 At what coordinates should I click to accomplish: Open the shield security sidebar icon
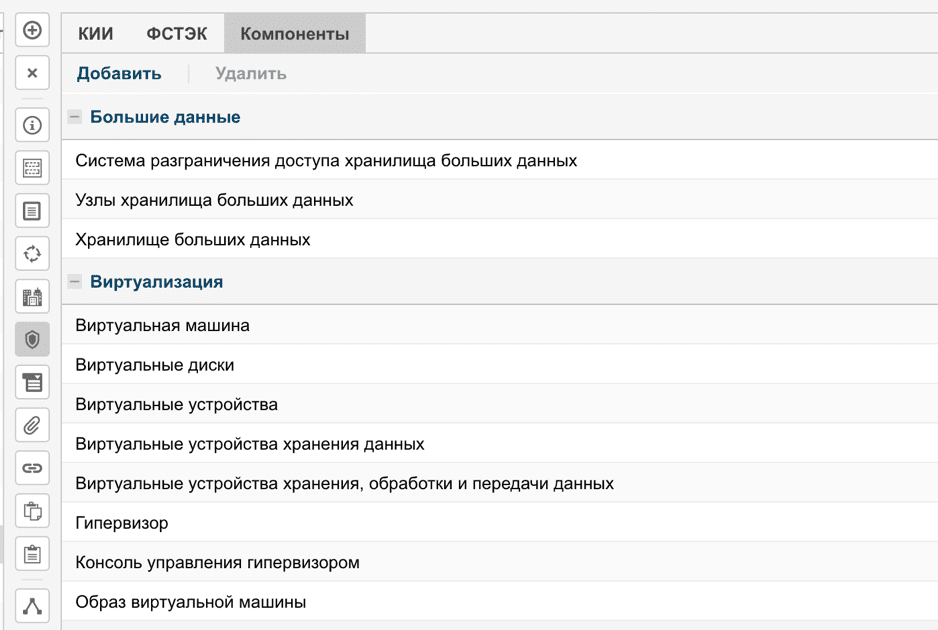(32, 340)
